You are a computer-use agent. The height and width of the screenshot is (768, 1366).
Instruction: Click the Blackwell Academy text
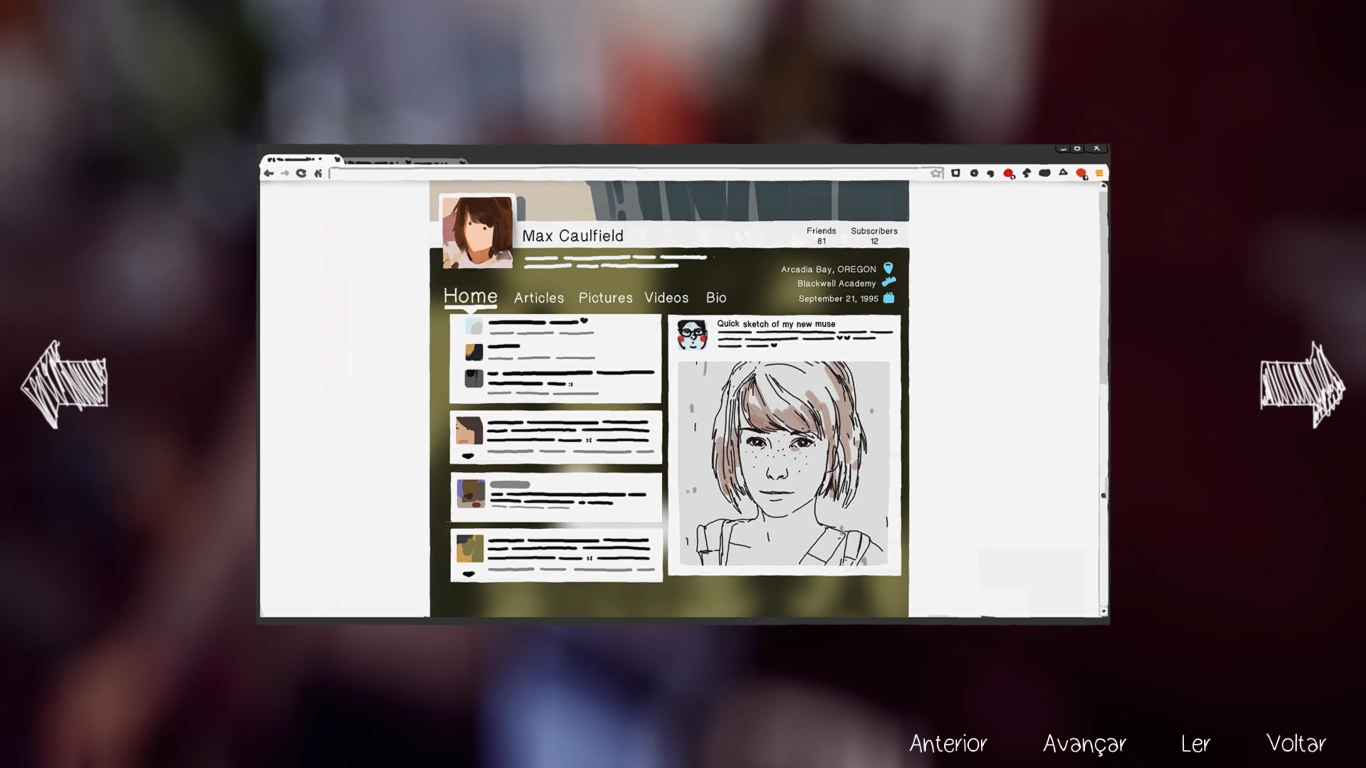click(836, 284)
